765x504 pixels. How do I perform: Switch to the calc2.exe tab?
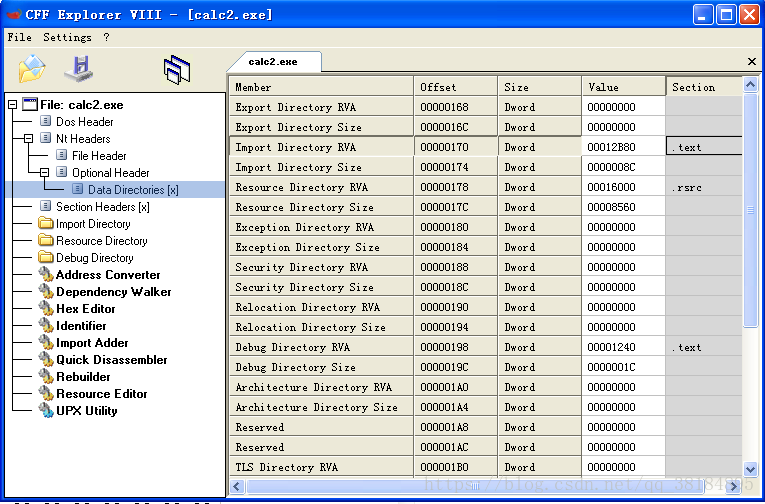tap(273, 61)
